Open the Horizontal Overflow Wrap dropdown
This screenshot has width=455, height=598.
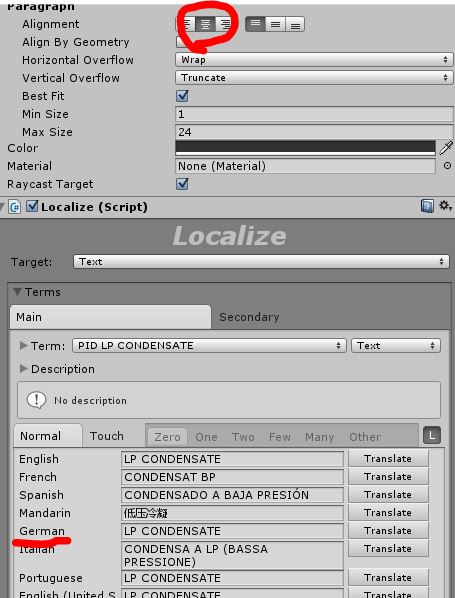[x=314, y=59]
